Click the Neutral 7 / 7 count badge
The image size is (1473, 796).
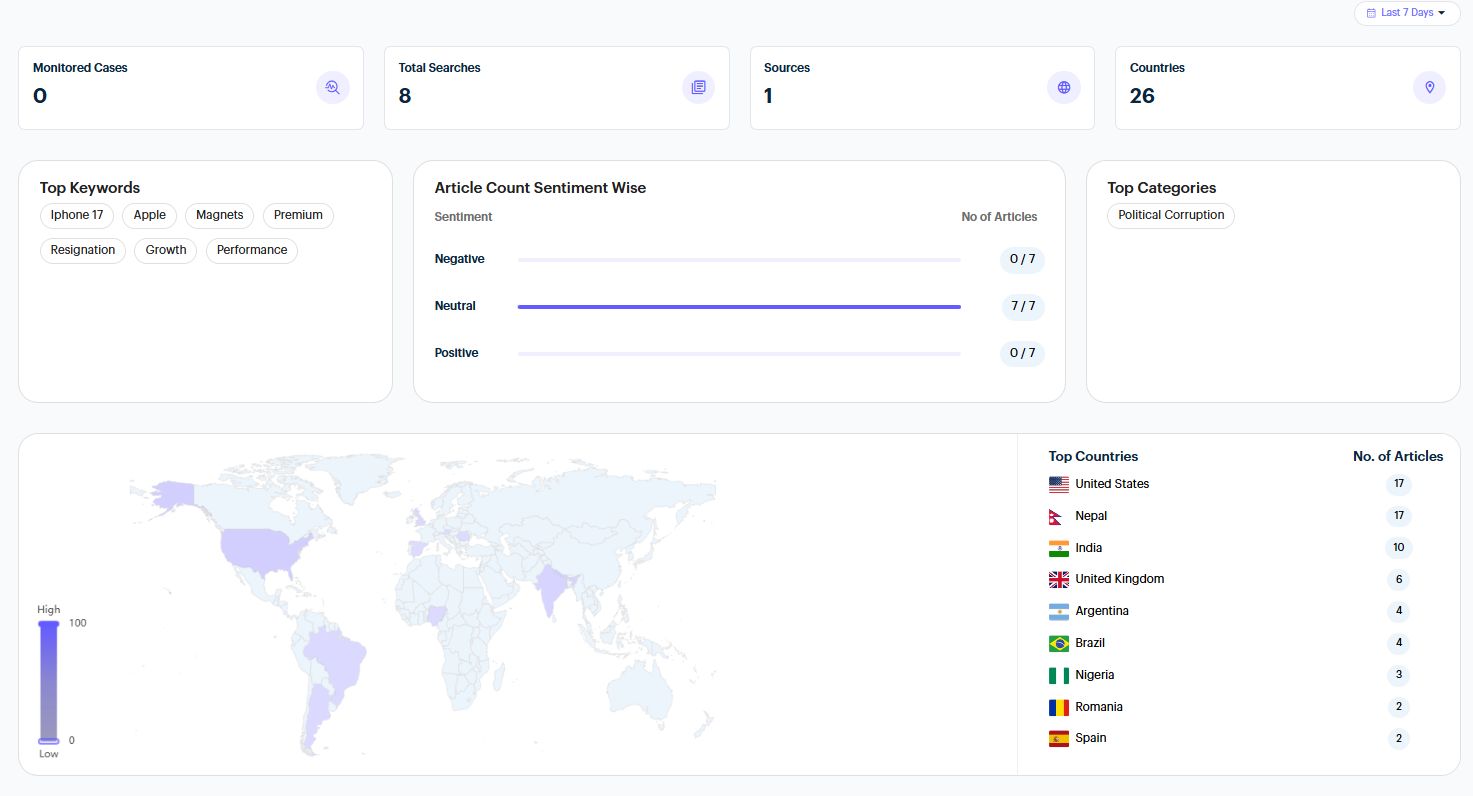click(1023, 306)
